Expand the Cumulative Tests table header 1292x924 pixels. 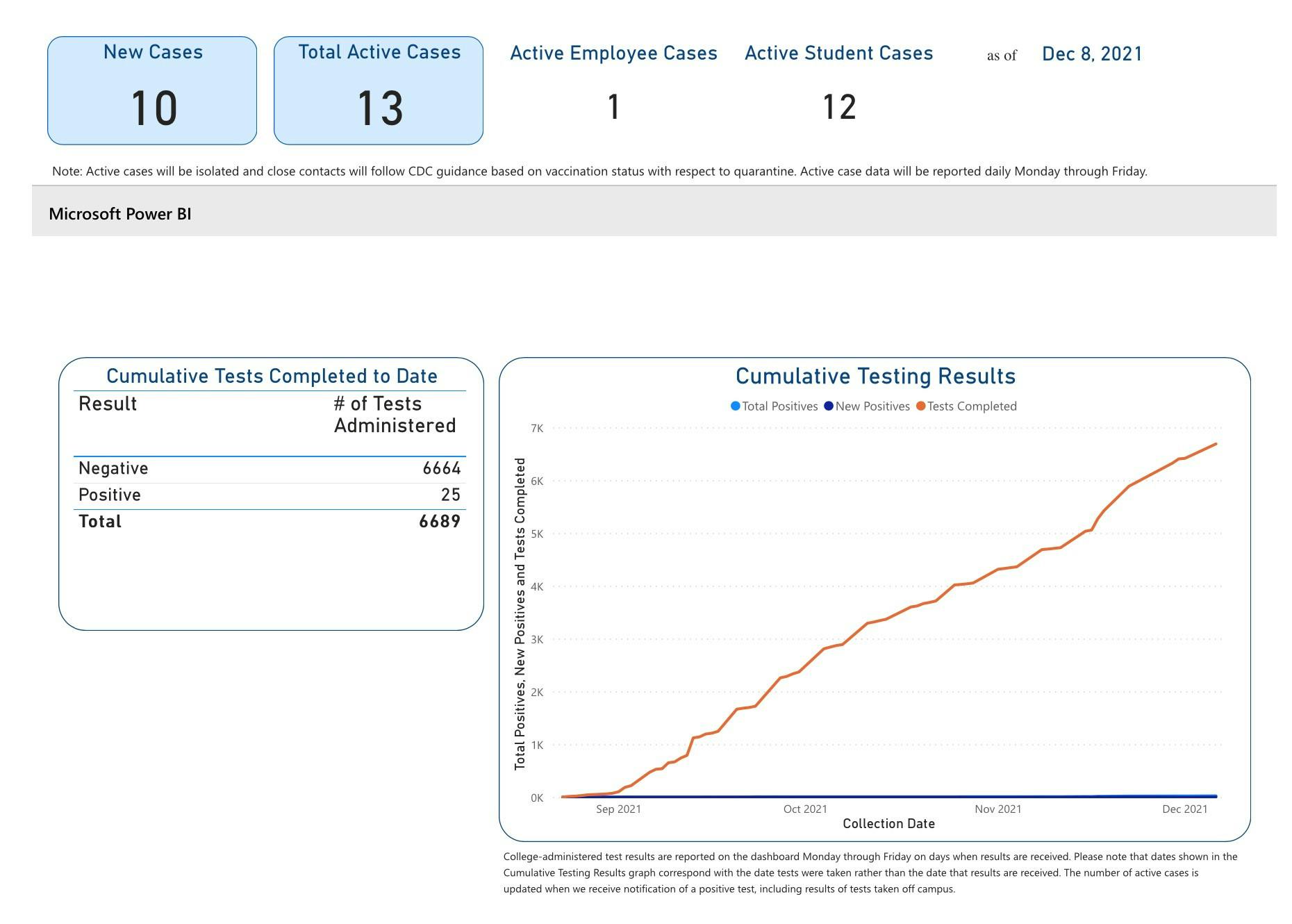(272, 376)
